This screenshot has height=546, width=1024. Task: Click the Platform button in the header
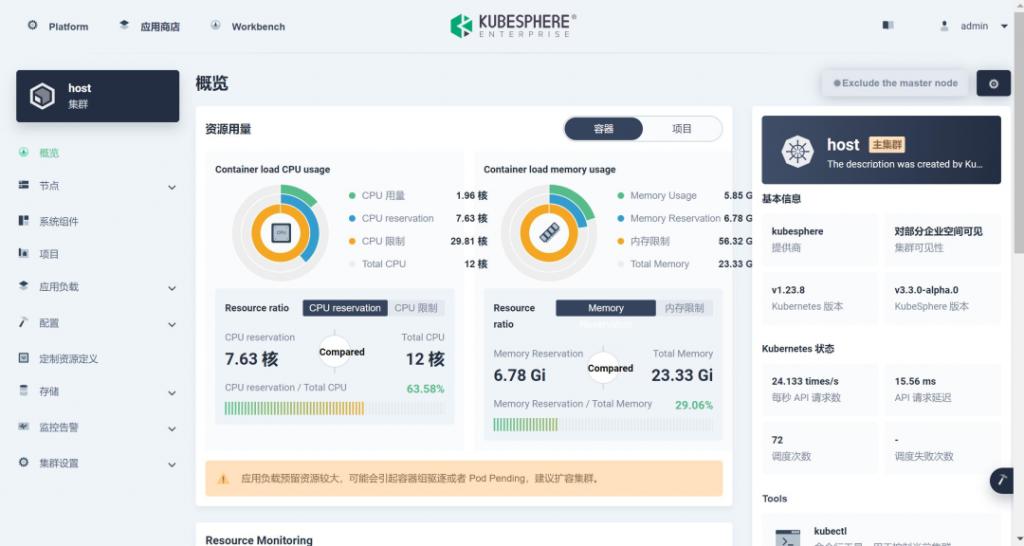pos(58,26)
